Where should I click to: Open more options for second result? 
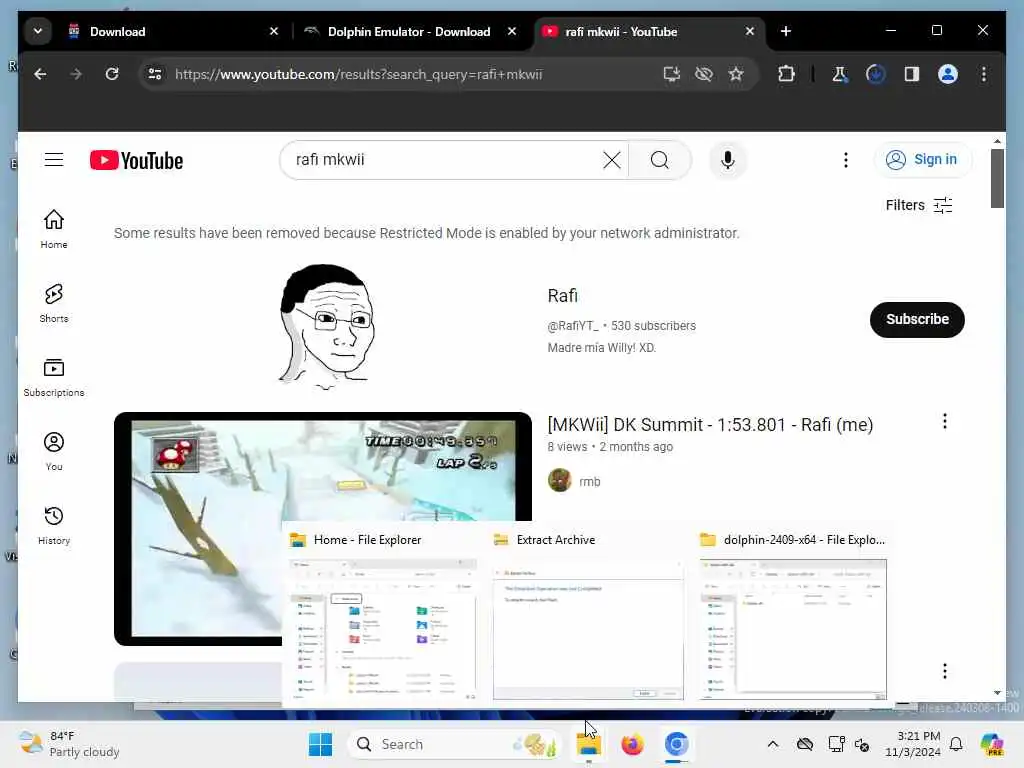click(944, 671)
